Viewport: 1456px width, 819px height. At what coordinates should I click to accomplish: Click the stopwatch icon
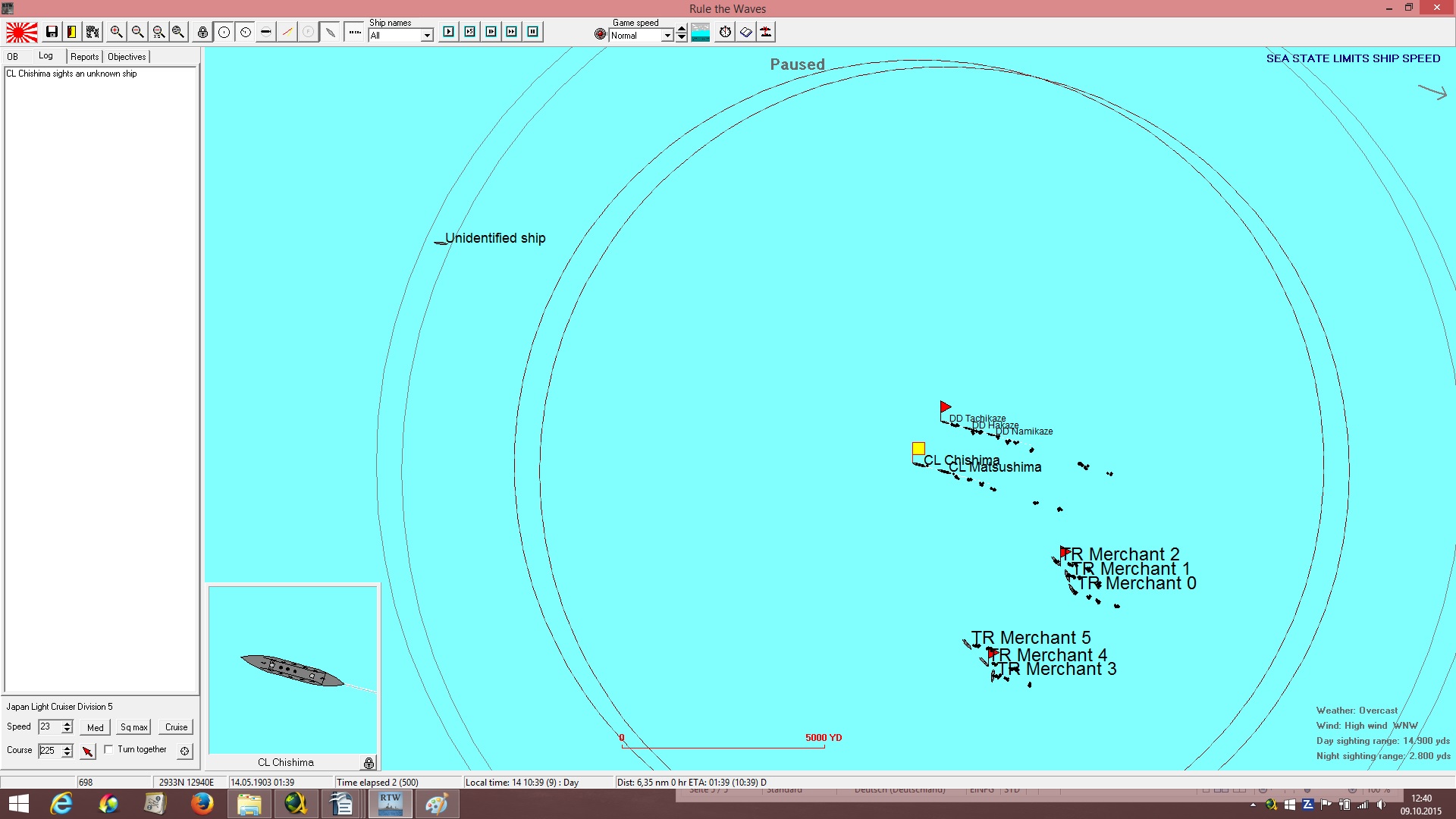[725, 32]
